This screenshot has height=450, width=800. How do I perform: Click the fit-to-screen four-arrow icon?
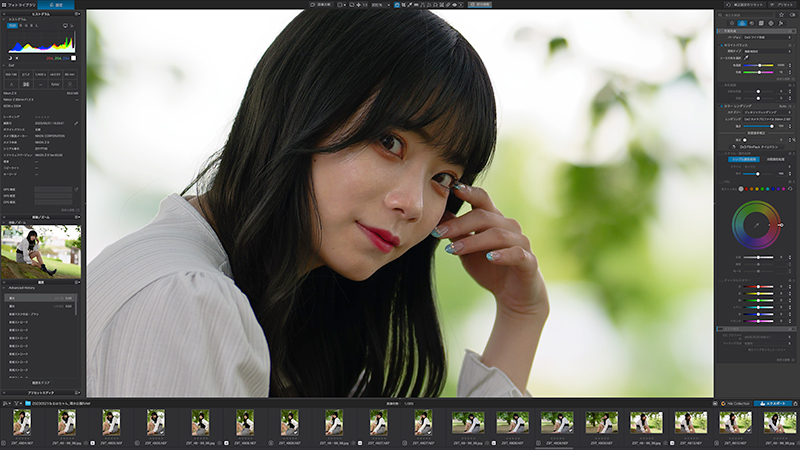coord(359,5)
